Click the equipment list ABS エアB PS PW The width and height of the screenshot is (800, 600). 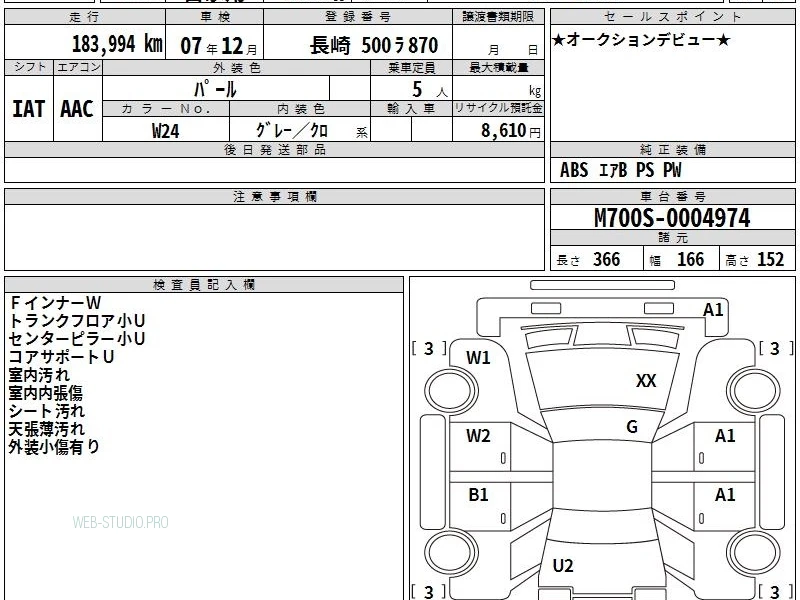coord(620,170)
